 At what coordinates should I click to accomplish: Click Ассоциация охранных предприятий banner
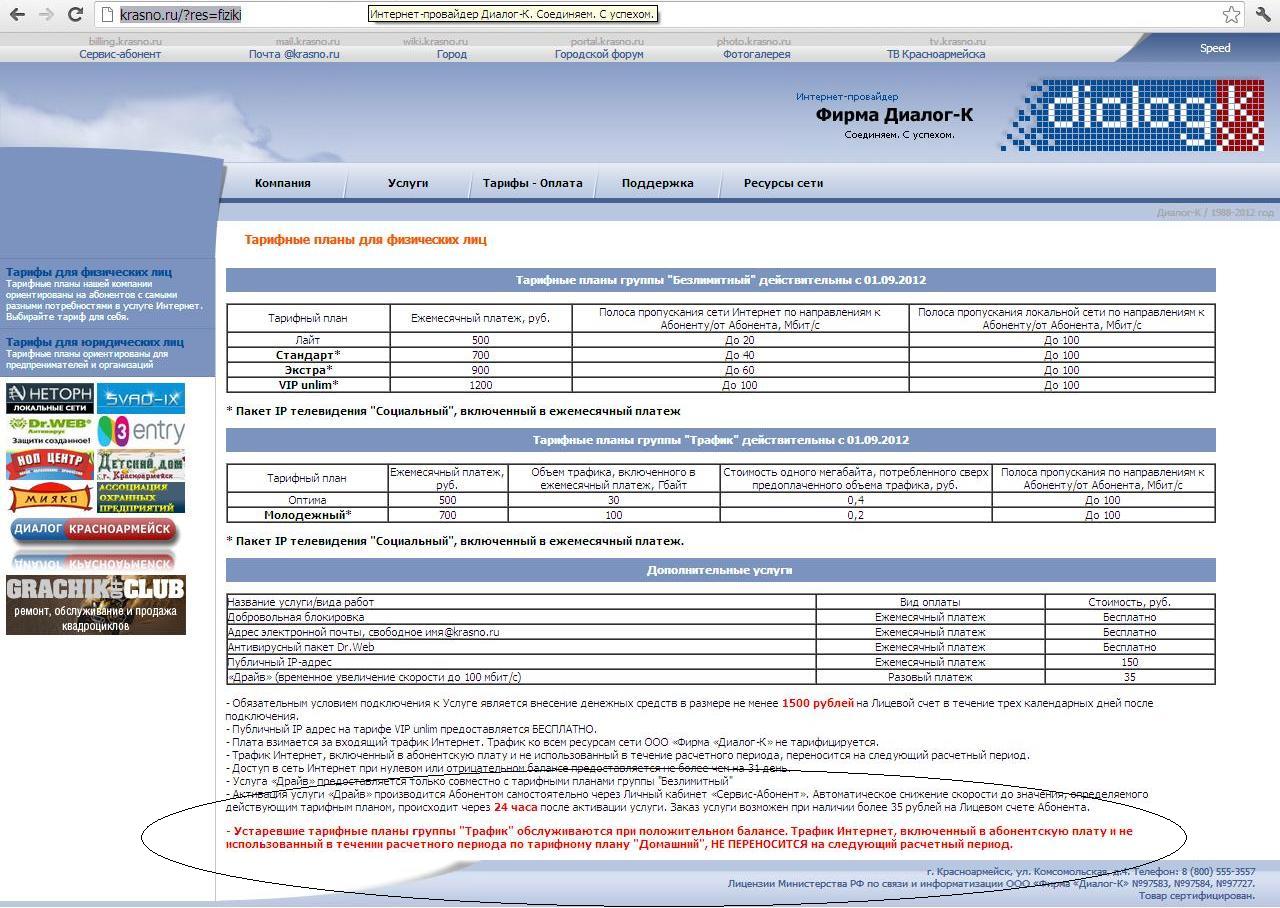(x=141, y=498)
